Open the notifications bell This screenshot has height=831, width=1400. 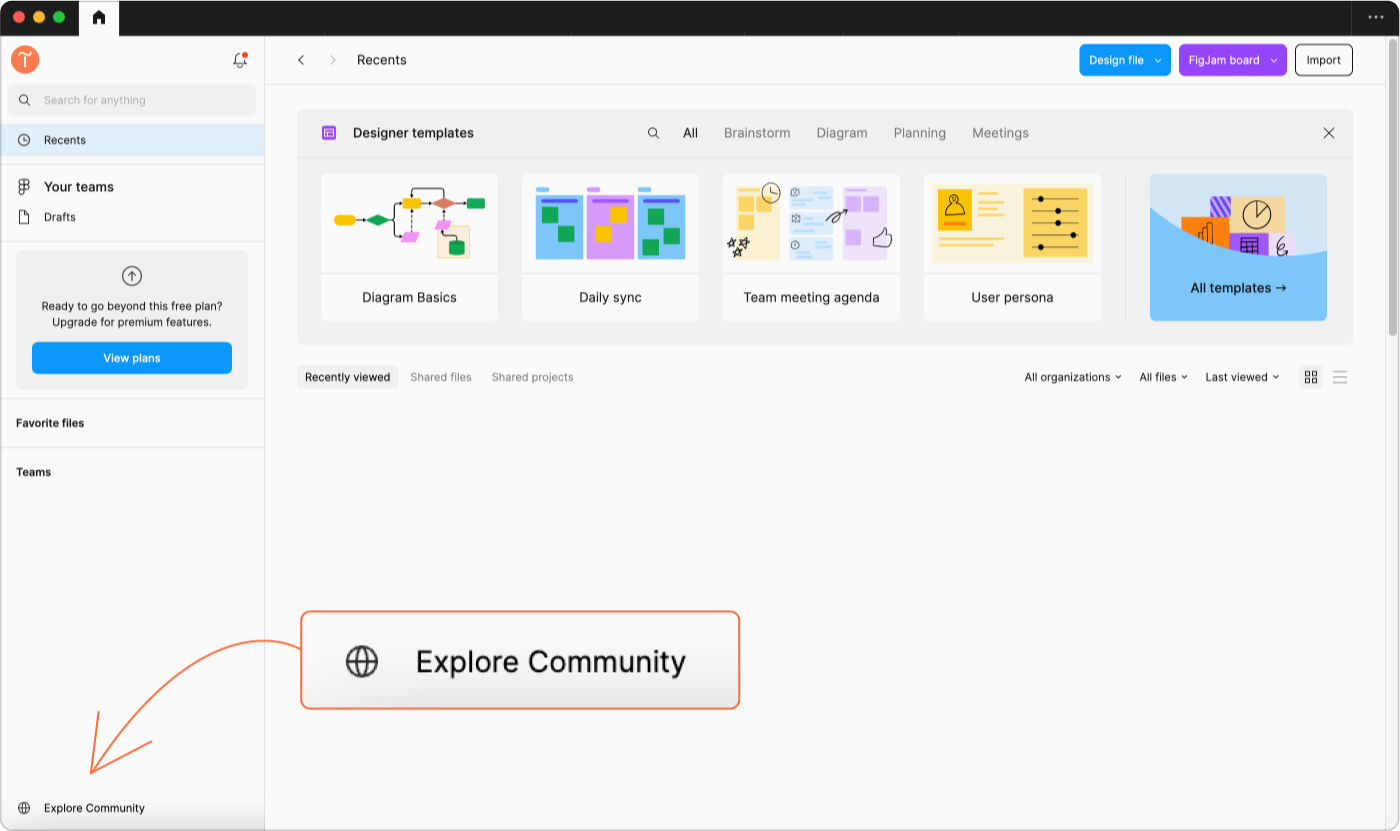pyautogui.click(x=240, y=60)
